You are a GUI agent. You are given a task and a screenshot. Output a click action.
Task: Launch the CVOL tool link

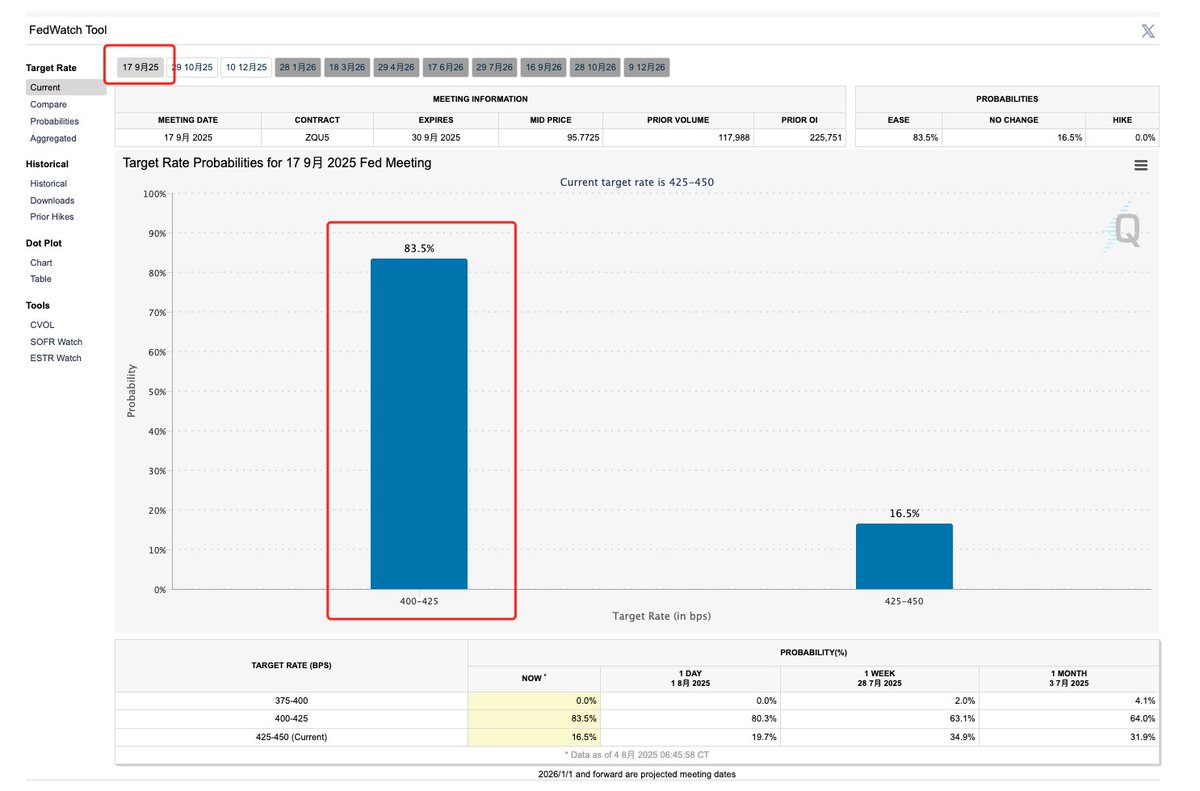pos(42,325)
